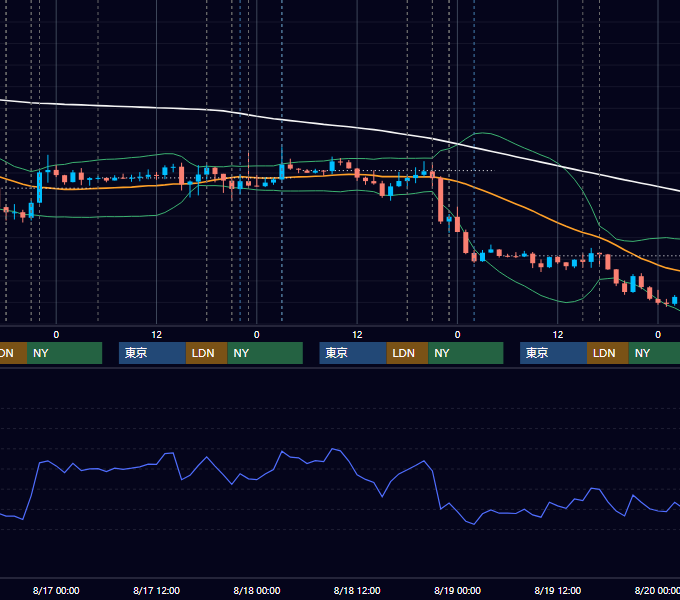The width and height of the screenshot is (680, 600).
Task: Click the NY session block spanning 8/20 00:00
Action: point(654,353)
